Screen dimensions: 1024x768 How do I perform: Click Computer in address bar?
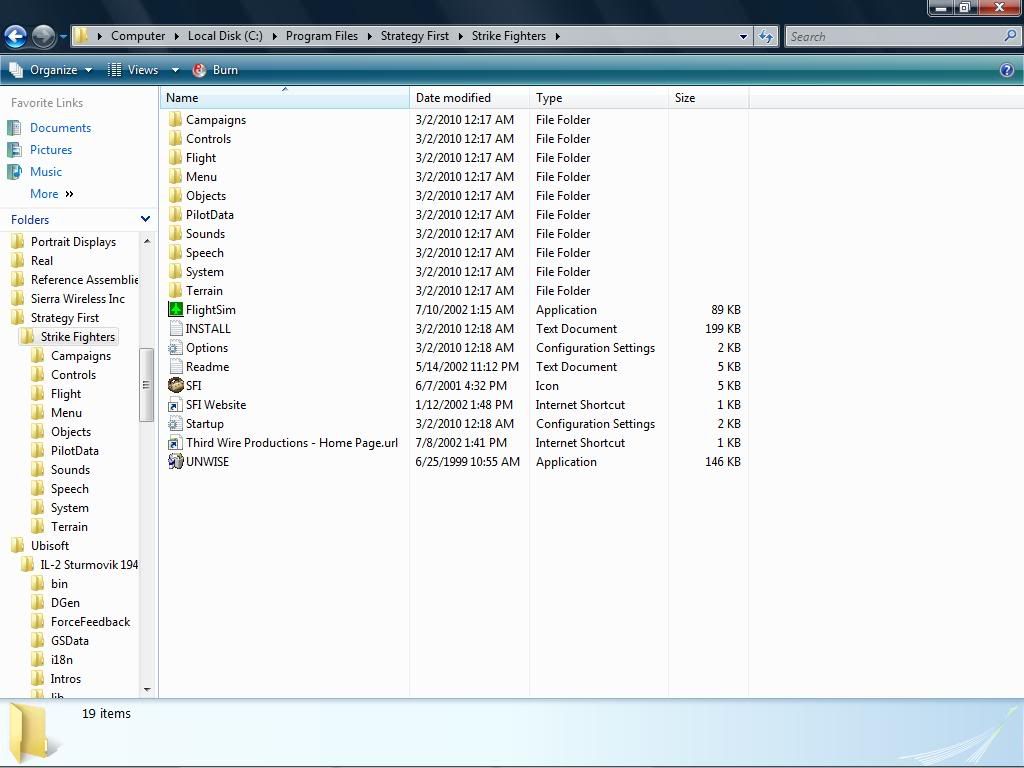138,36
